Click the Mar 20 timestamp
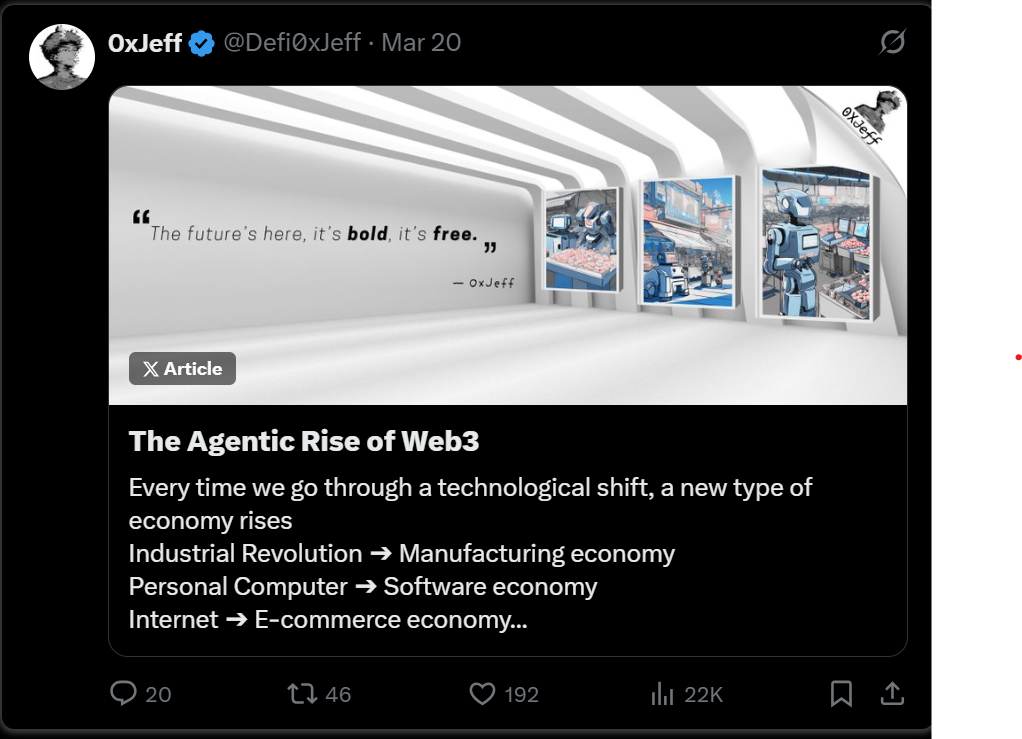The image size is (1022, 739). click(421, 43)
